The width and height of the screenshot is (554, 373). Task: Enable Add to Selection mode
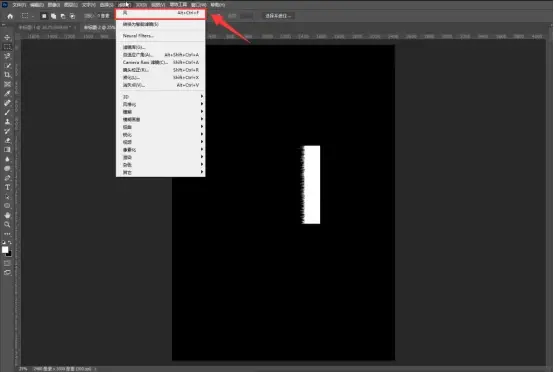pyautogui.click(x=53, y=16)
